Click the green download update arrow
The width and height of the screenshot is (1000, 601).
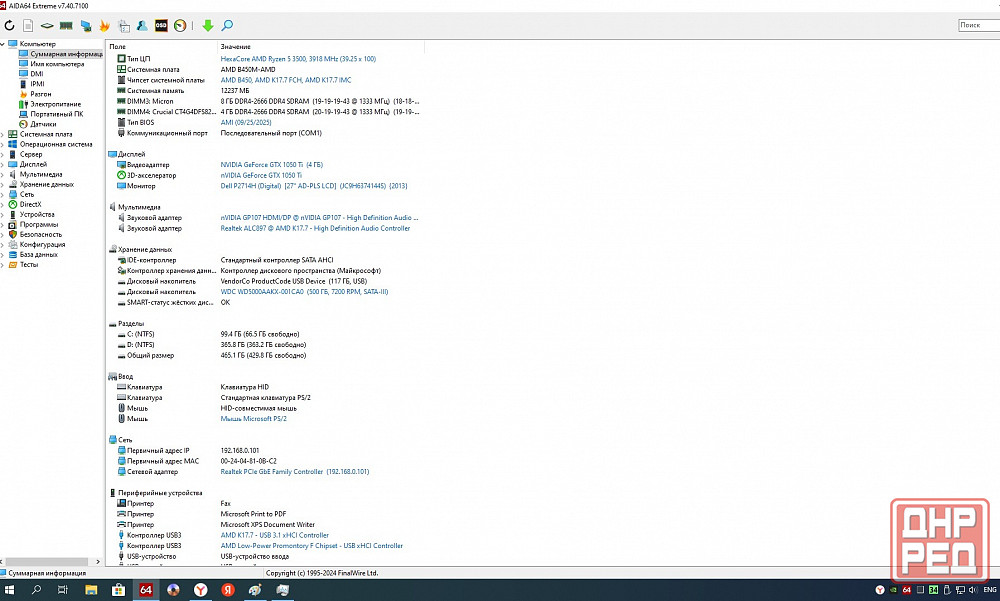coord(208,25)
